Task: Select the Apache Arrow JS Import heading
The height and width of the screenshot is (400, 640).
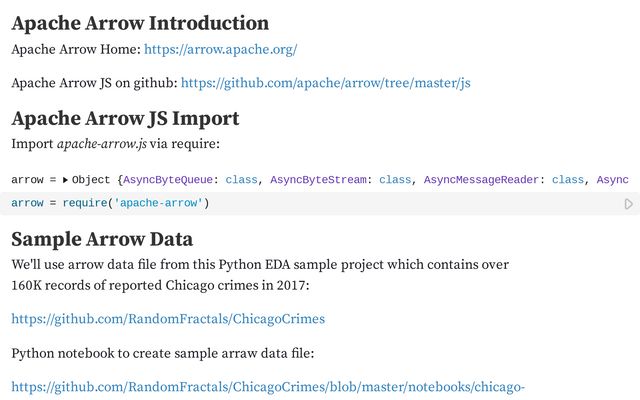Action: tap(125, 119)
